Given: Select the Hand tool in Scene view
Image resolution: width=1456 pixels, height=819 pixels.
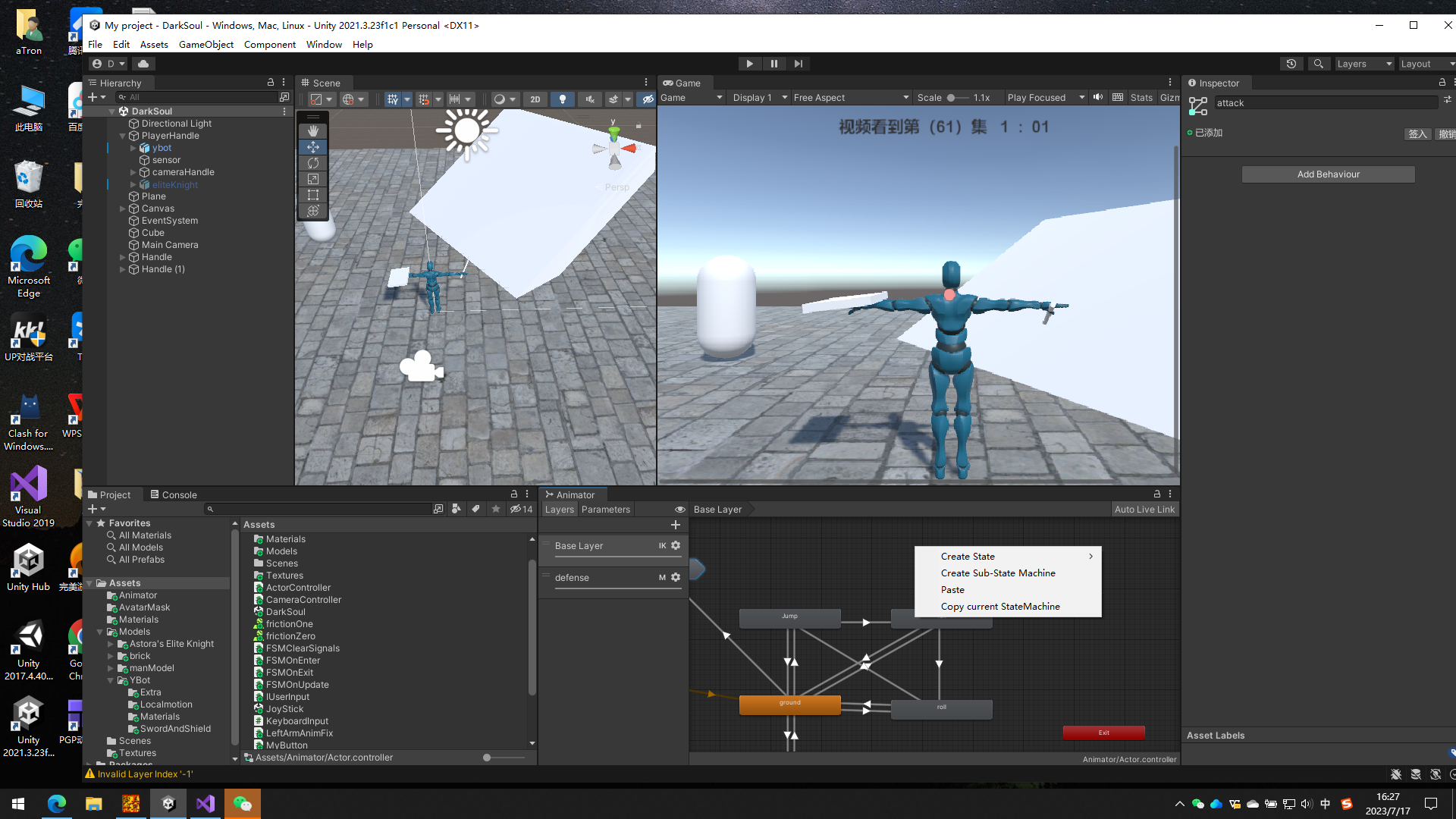Looking at the screenshot, I should pyautogui.click(x=312, y=131).
